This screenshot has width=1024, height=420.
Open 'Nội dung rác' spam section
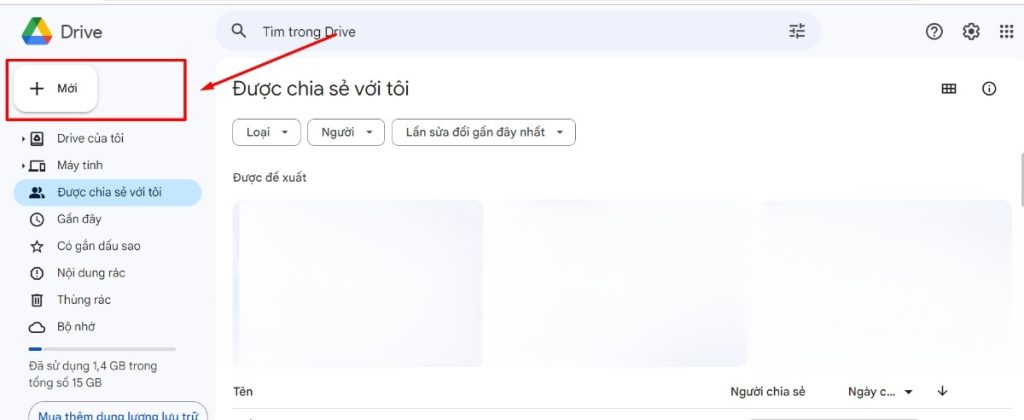(x=91, y=273)
